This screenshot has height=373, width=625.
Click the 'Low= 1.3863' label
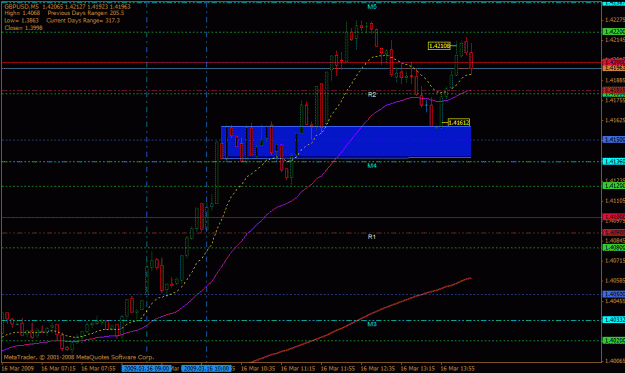22,20
